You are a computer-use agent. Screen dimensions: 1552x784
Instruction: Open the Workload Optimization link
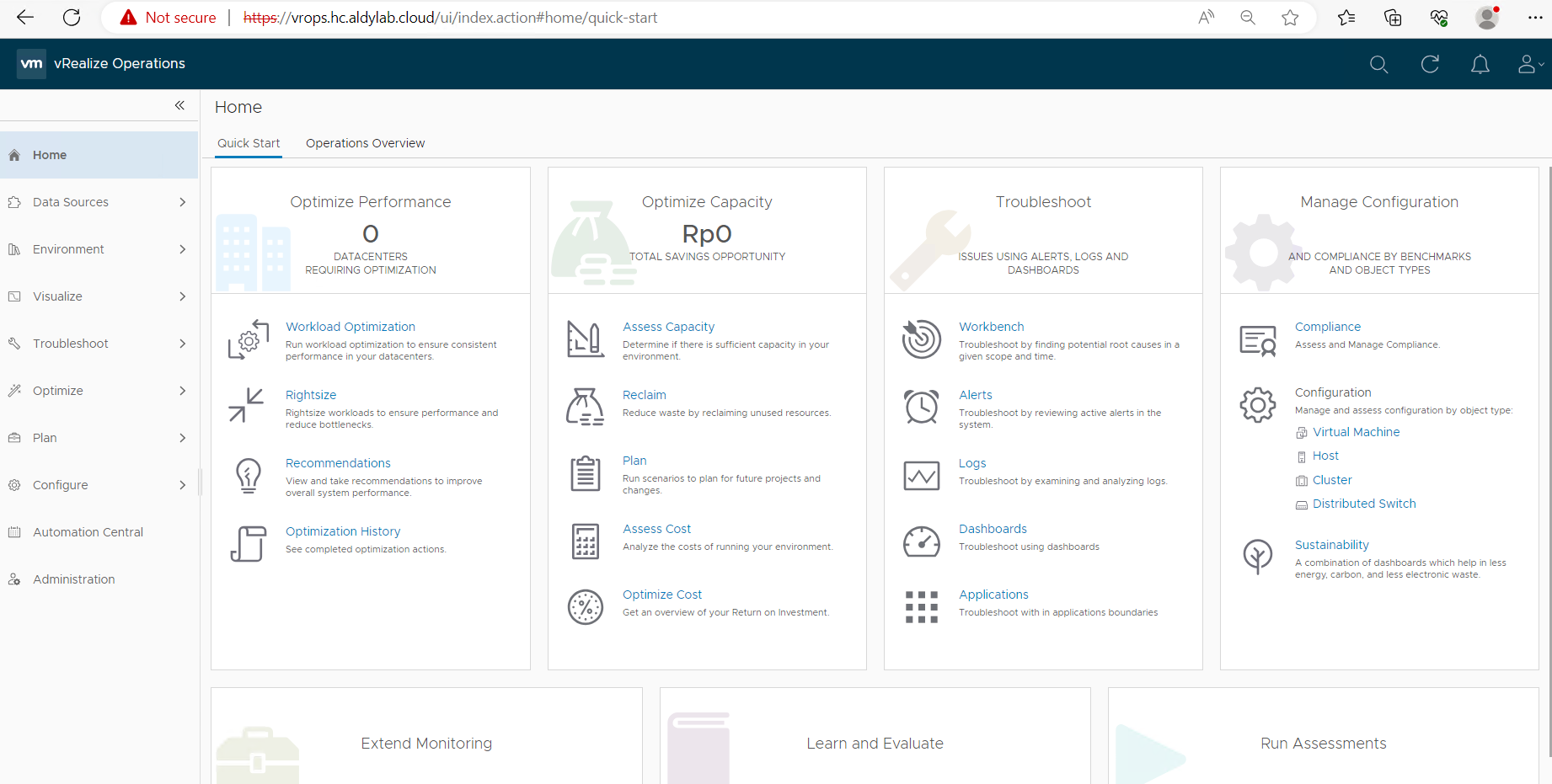click(x=350, y=327)
